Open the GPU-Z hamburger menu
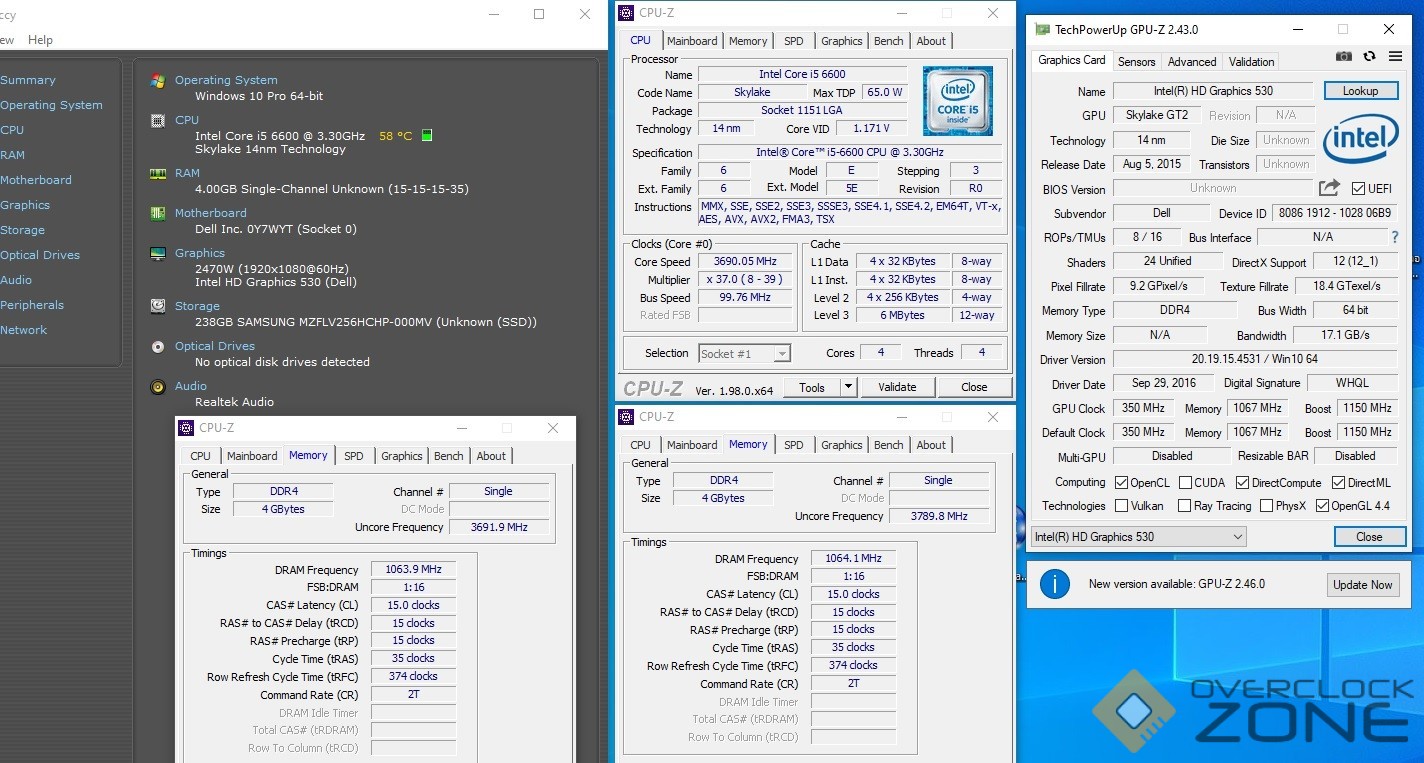Viewport: 1424px width, 763px height. coord(1395,57)
